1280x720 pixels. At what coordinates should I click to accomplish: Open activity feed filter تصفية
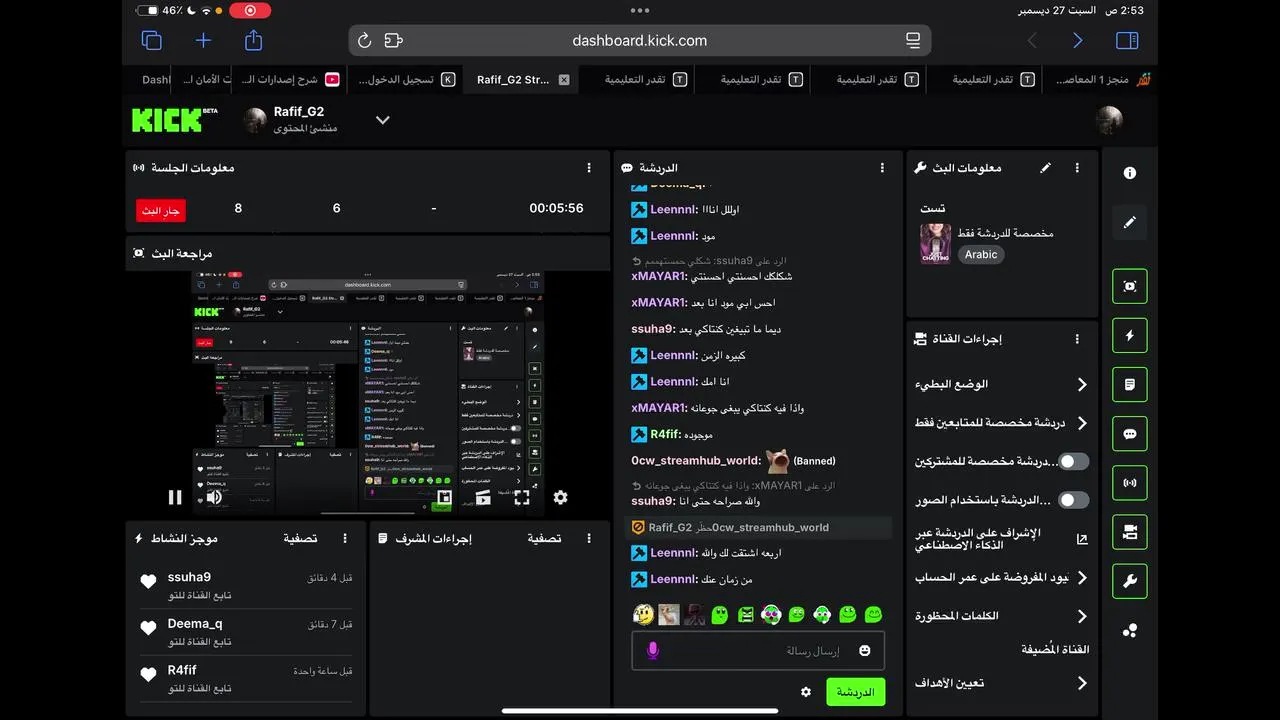tap(300, 538)
